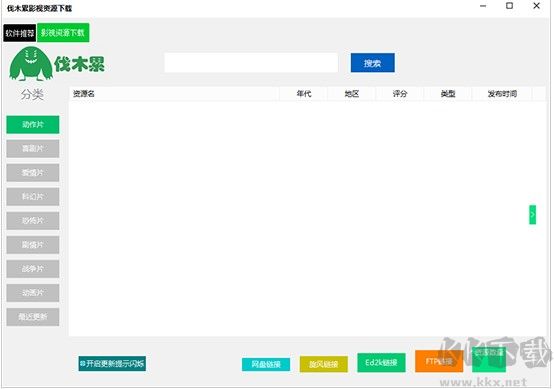Viewport: 554px width, 389px height.
Task: Toggle 开启更新提示闪烁 option
Action: pos(112,364)
